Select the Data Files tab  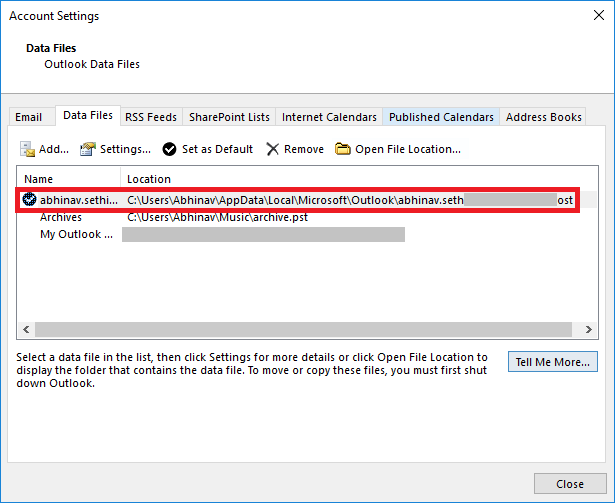[x=88, y=115]
